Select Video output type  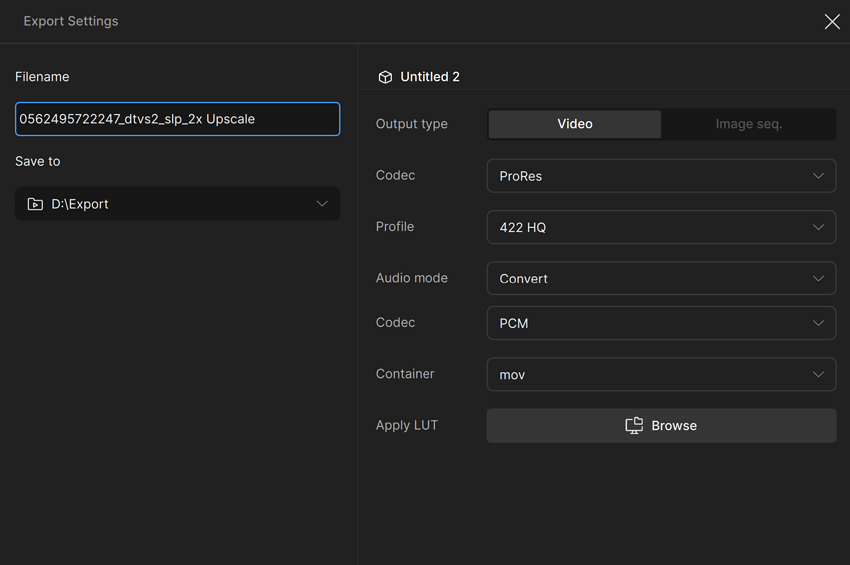coord(575,124)
